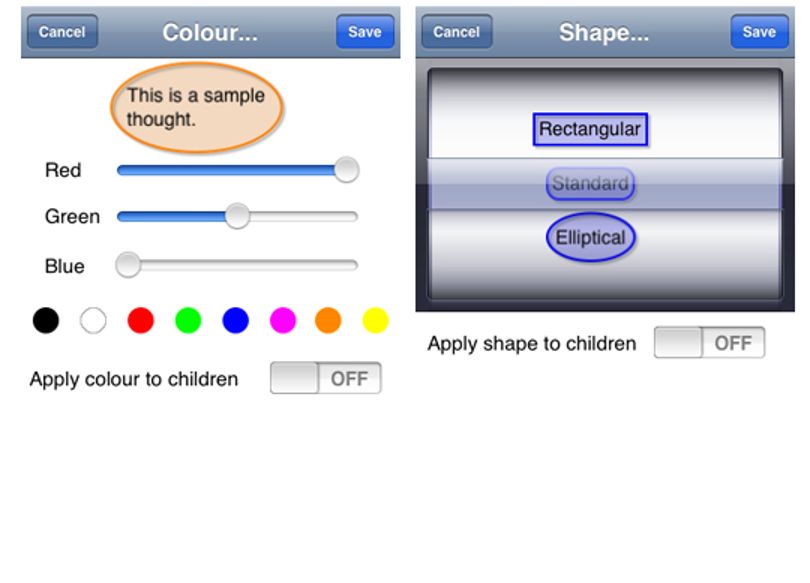Choose Standard shape in picker

[x=590, y=183]
